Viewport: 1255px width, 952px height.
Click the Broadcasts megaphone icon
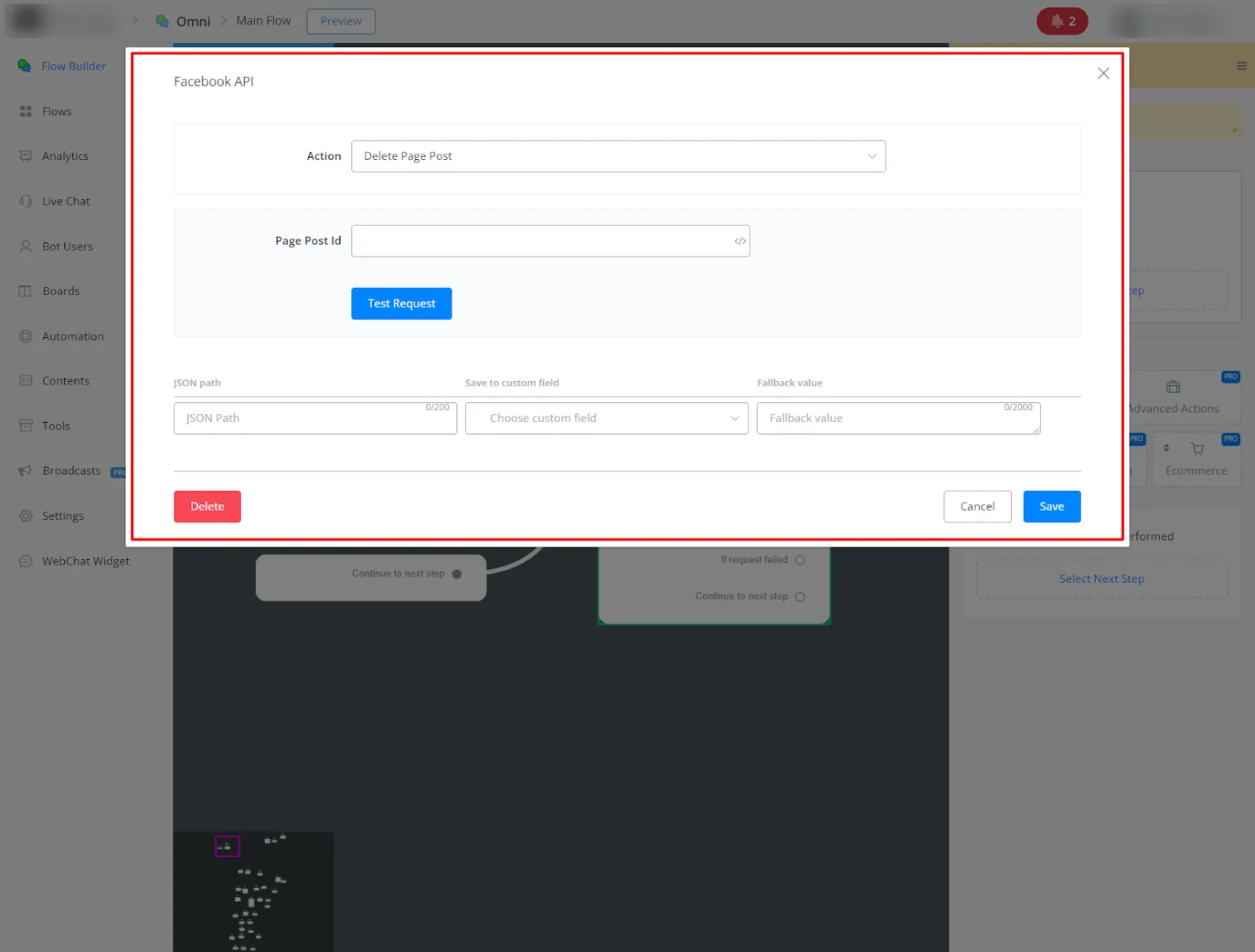click(25, 471)
